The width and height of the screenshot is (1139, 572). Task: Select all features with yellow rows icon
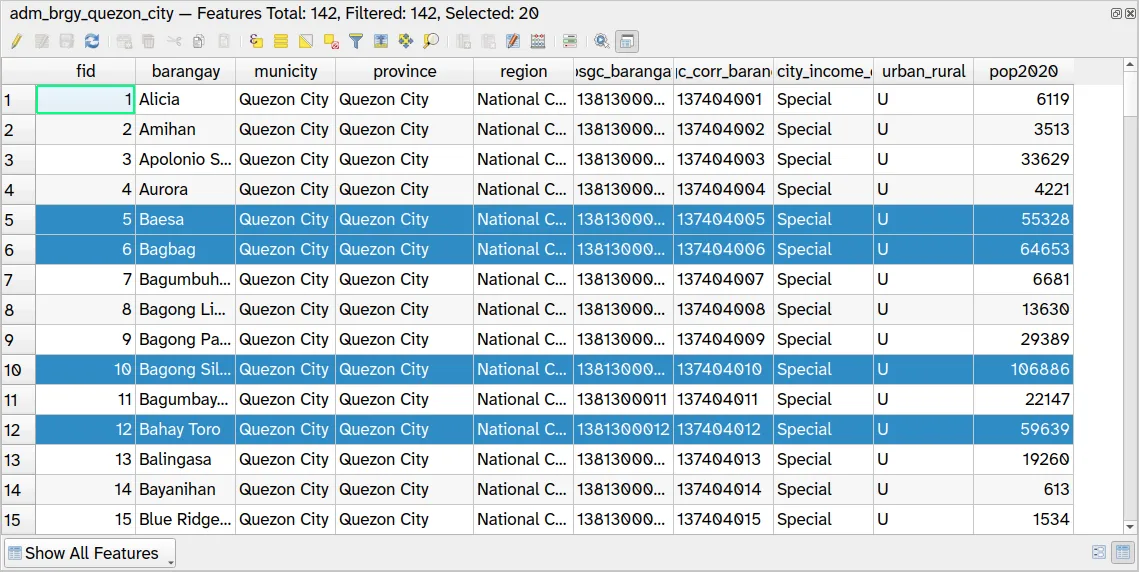280,41
